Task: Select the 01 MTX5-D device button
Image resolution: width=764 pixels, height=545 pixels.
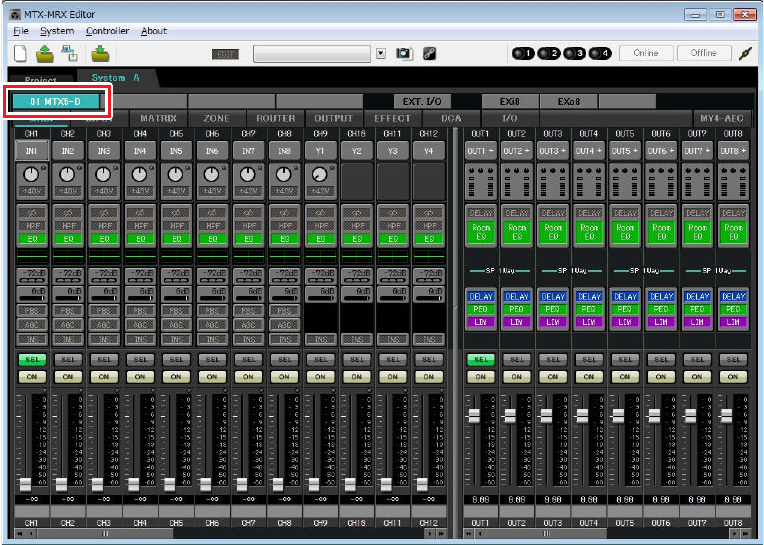Action: click(56, 101)
